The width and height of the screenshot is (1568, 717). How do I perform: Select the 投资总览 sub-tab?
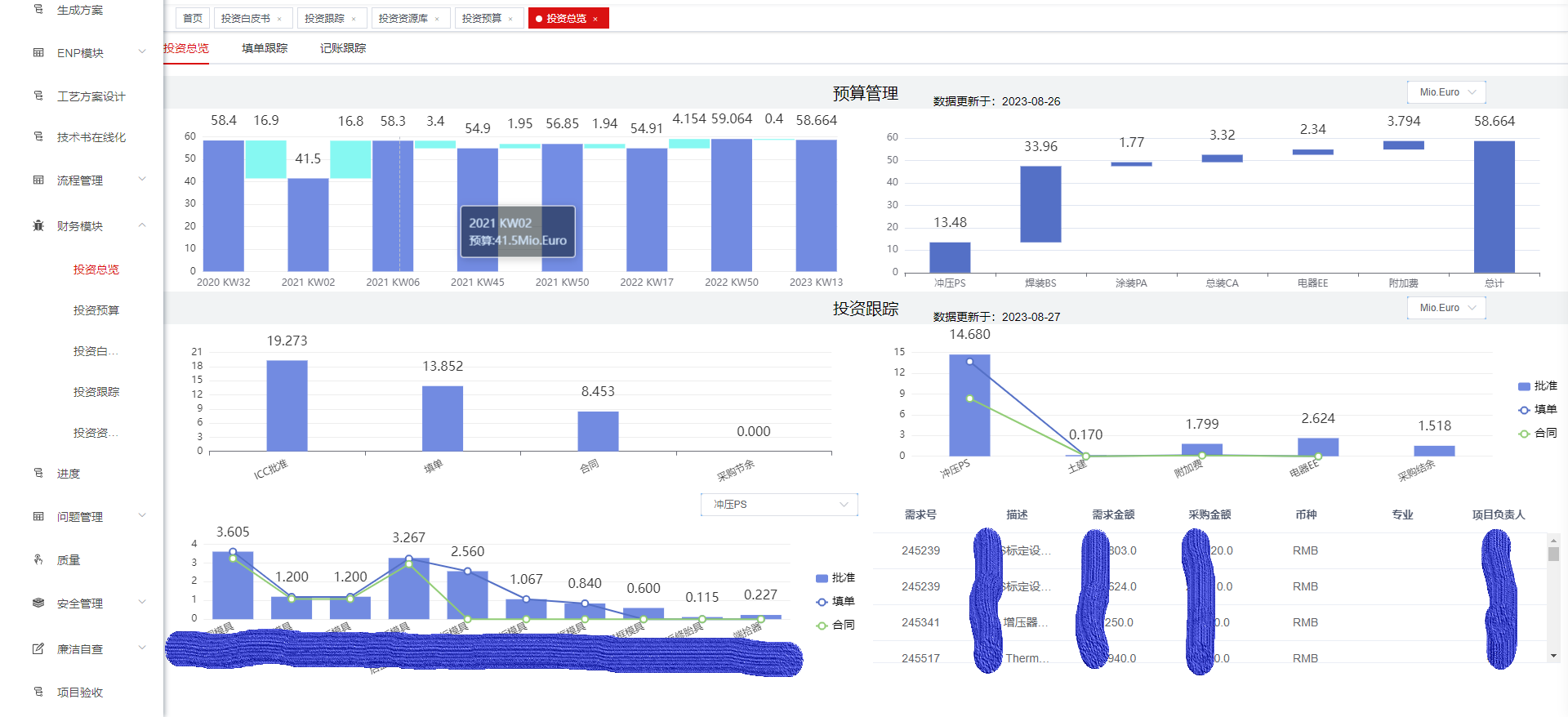186,48
